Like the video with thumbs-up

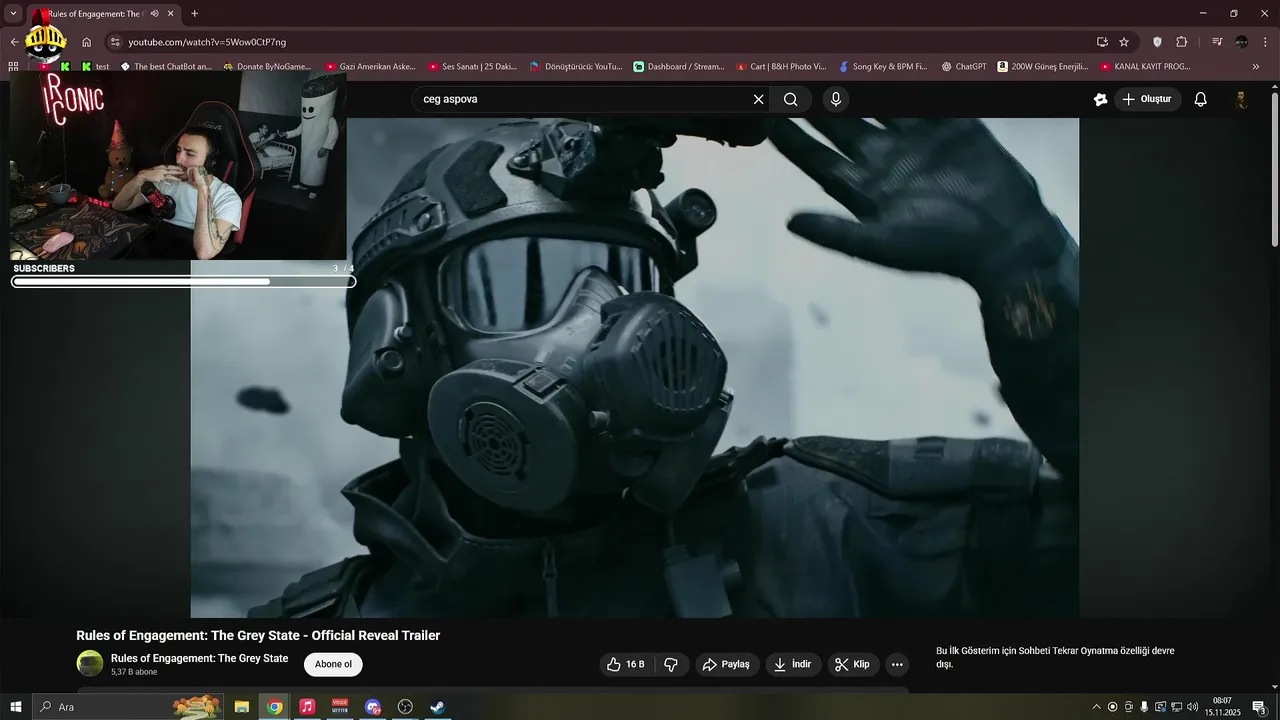626,664
